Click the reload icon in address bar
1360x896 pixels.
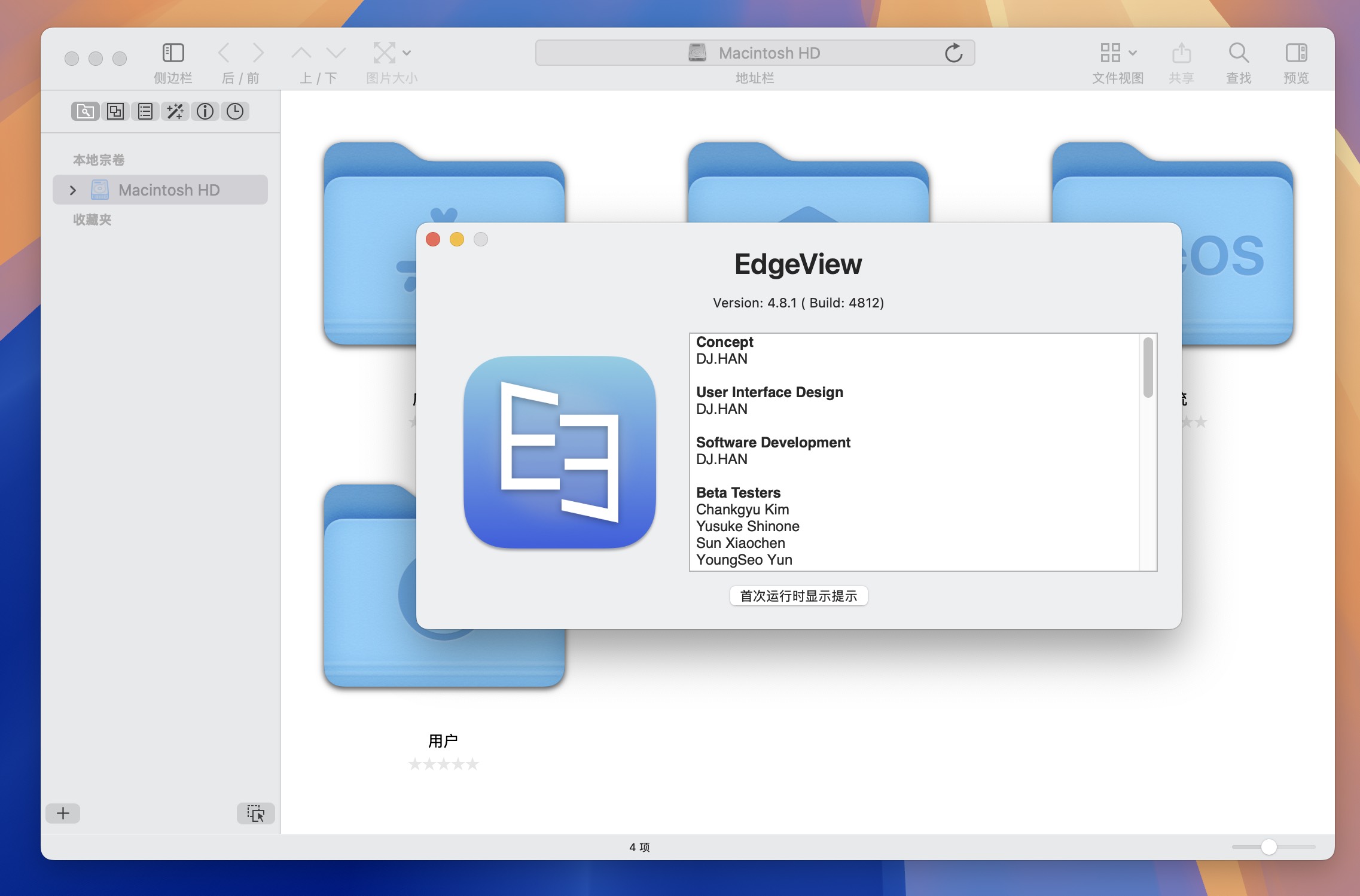tap(953, 53)
